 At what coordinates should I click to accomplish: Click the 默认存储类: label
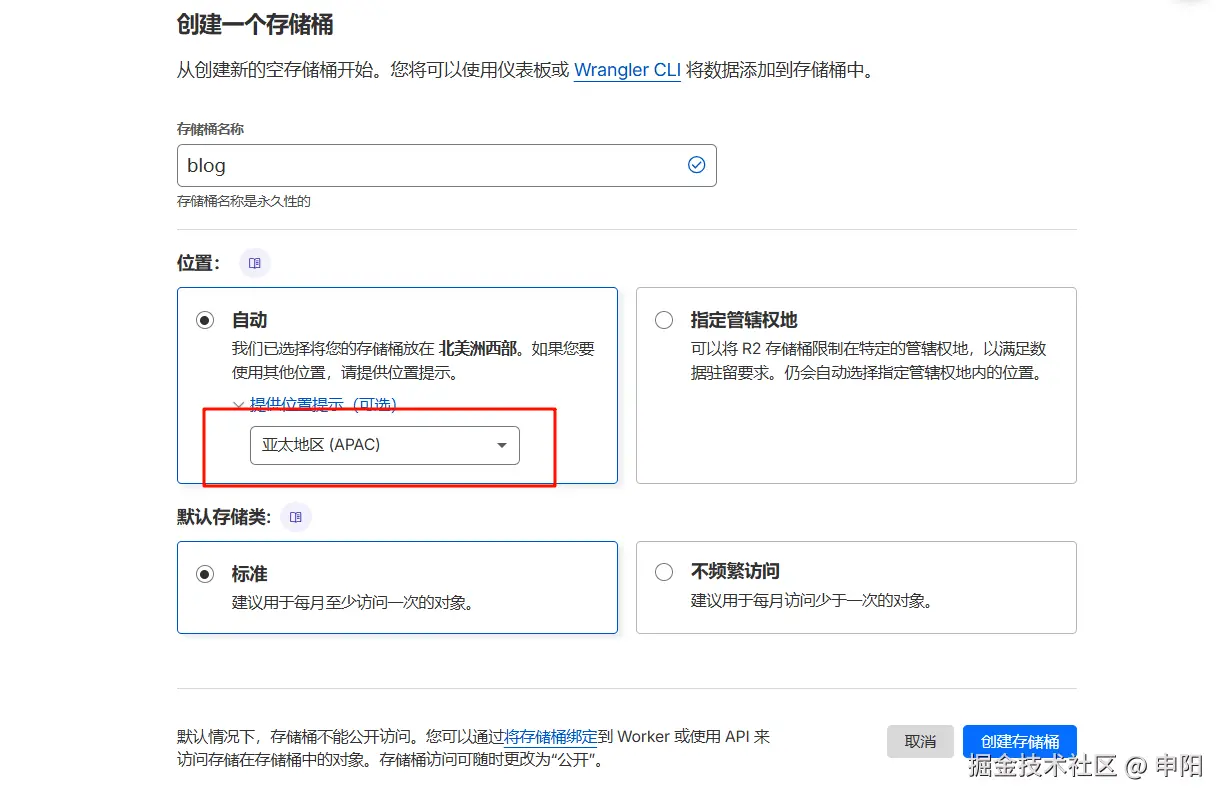click(x=223, y=517)
